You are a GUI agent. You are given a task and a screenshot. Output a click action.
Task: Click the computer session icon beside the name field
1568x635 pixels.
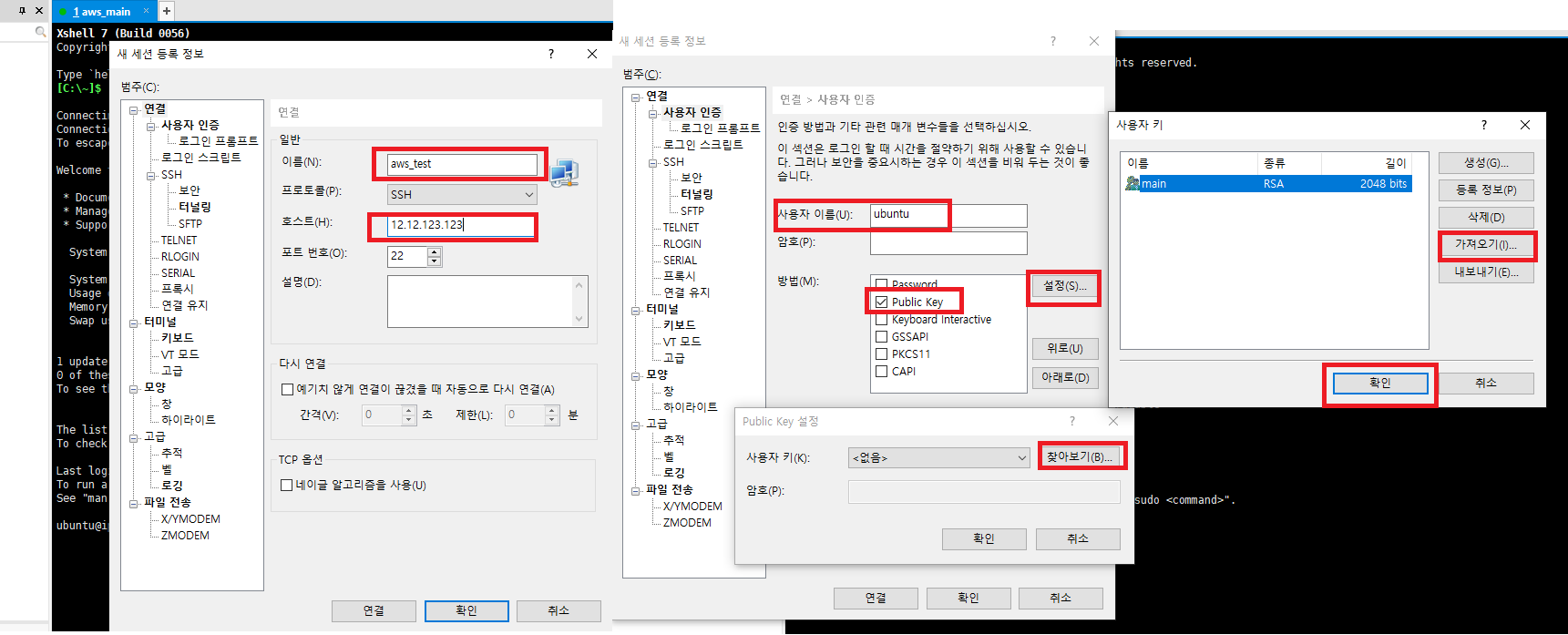[x=565, y=172]
